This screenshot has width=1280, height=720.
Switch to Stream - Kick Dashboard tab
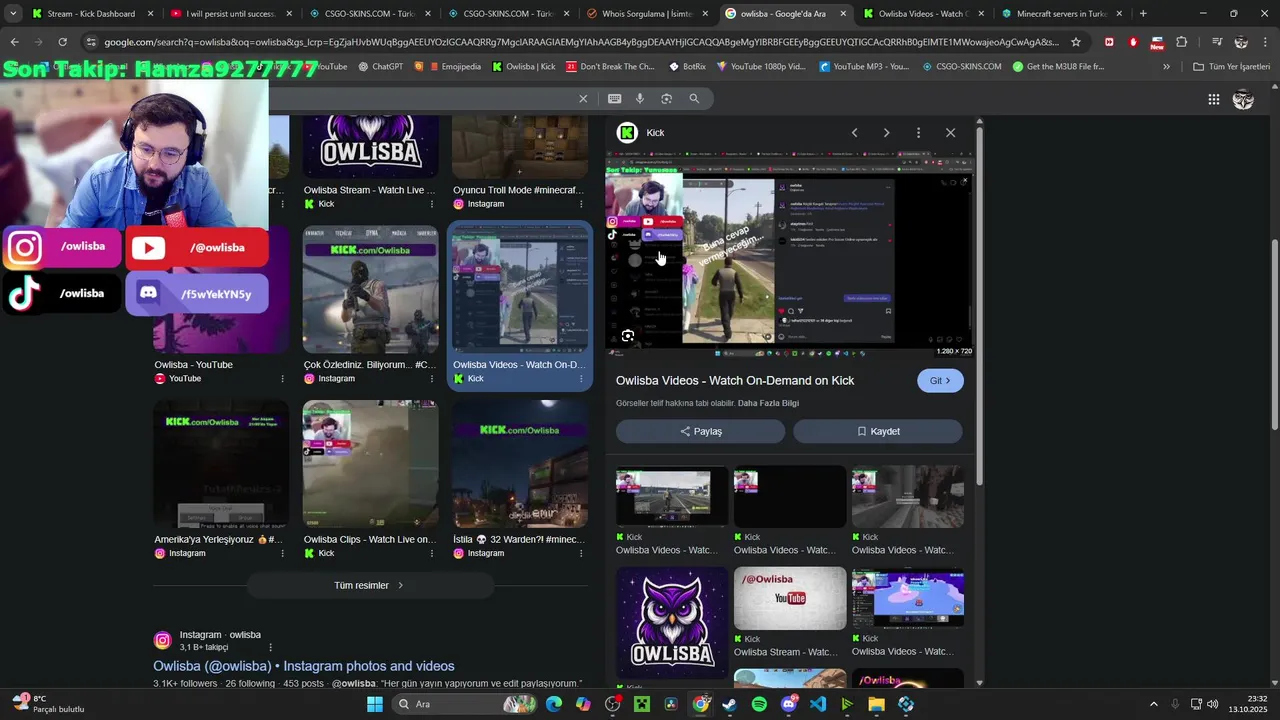click(93, 14)
